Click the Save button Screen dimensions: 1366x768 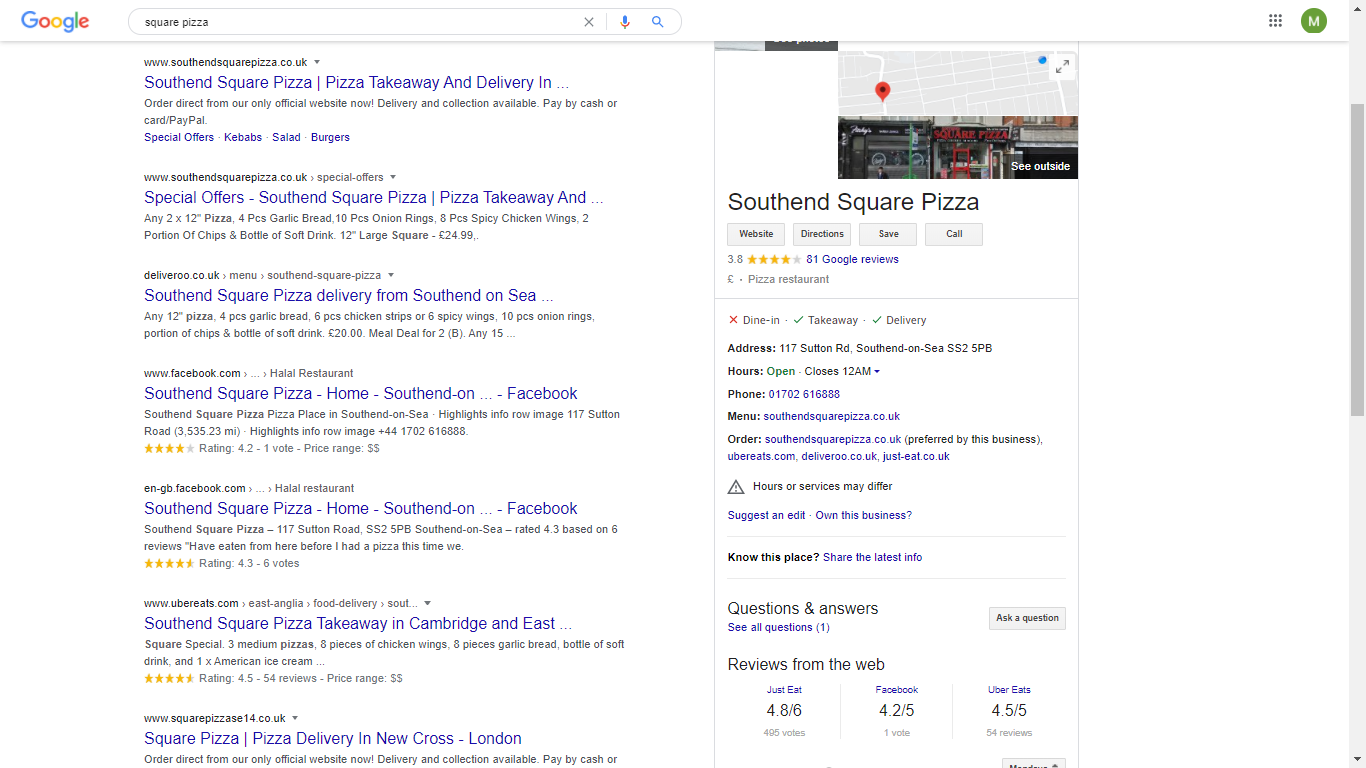click(888, 234)
